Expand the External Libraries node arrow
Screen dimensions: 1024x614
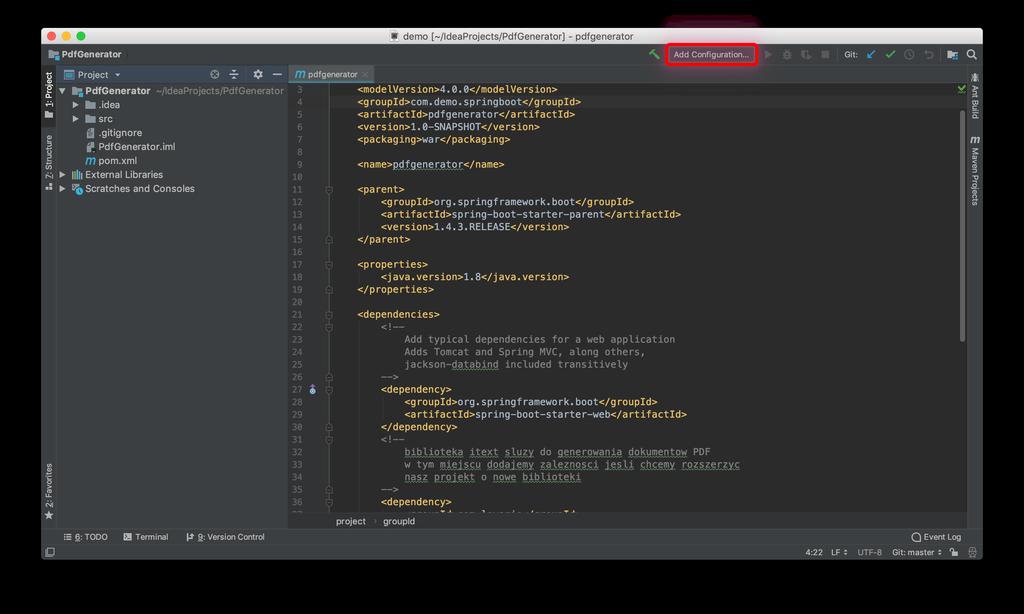pos(63,174)
